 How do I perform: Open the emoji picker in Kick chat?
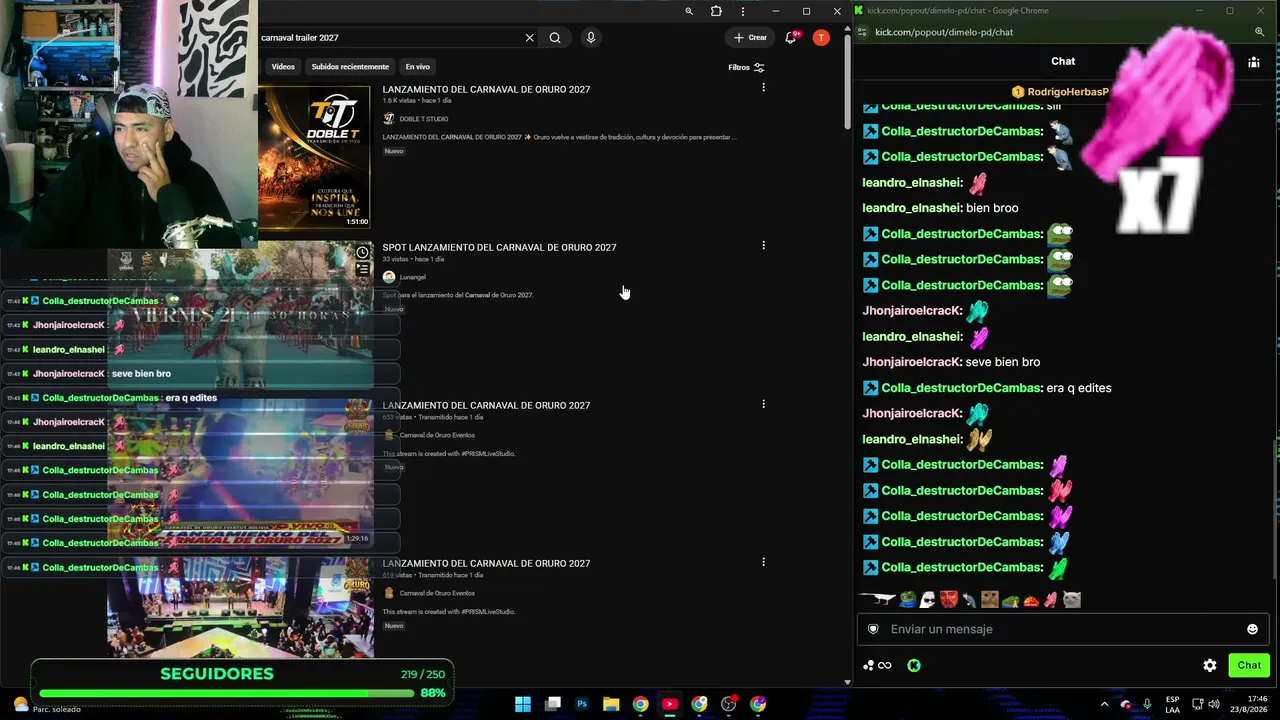tap(1252, 629)
